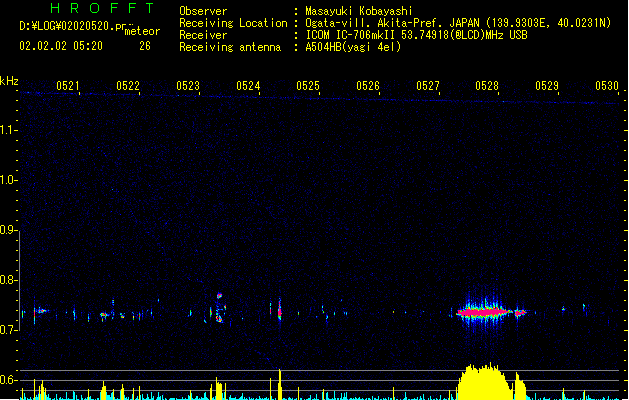Click the 0.7 kHz axis label

(x=8, y=330)
